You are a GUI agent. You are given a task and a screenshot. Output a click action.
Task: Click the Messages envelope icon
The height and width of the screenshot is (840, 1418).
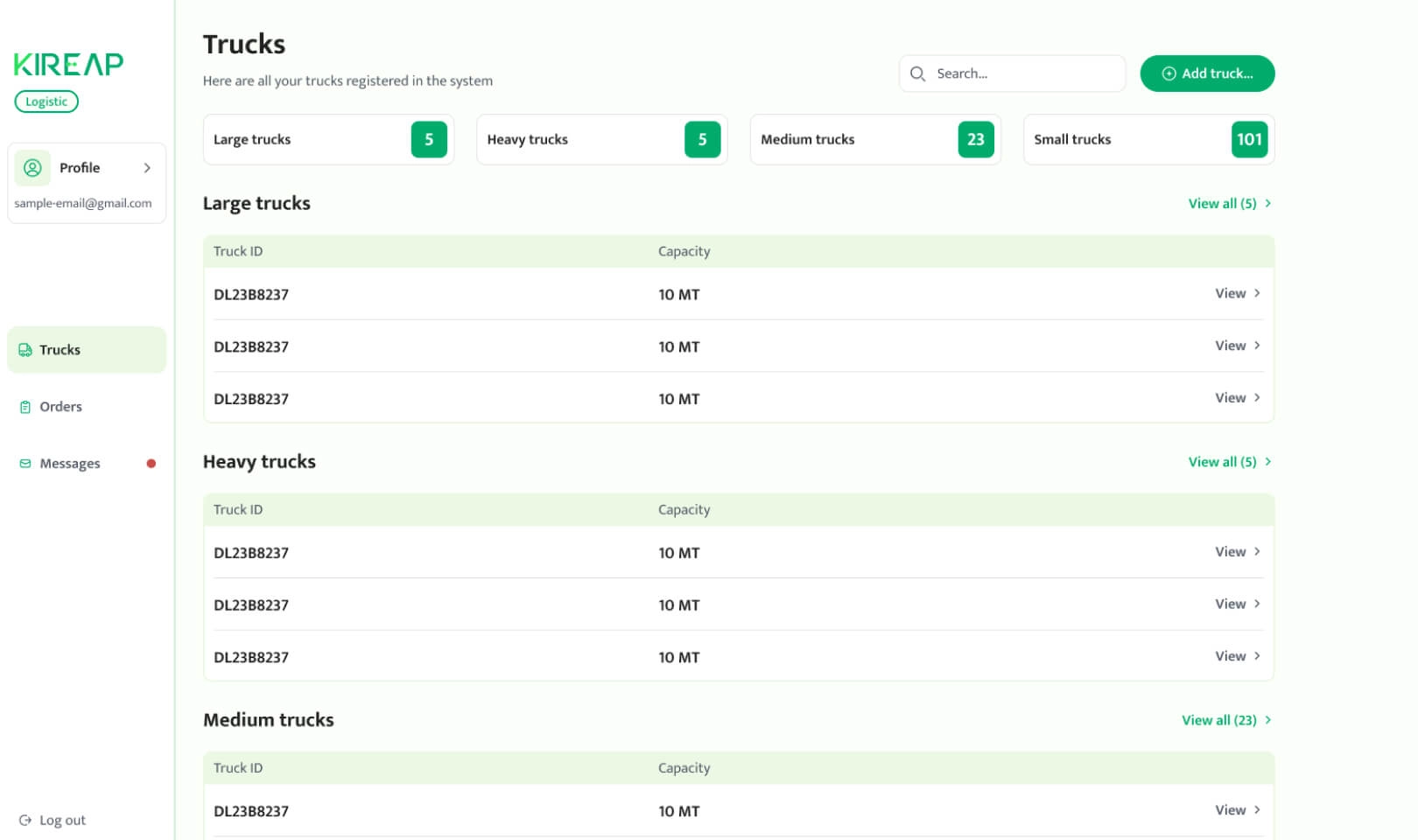[25, 464]
